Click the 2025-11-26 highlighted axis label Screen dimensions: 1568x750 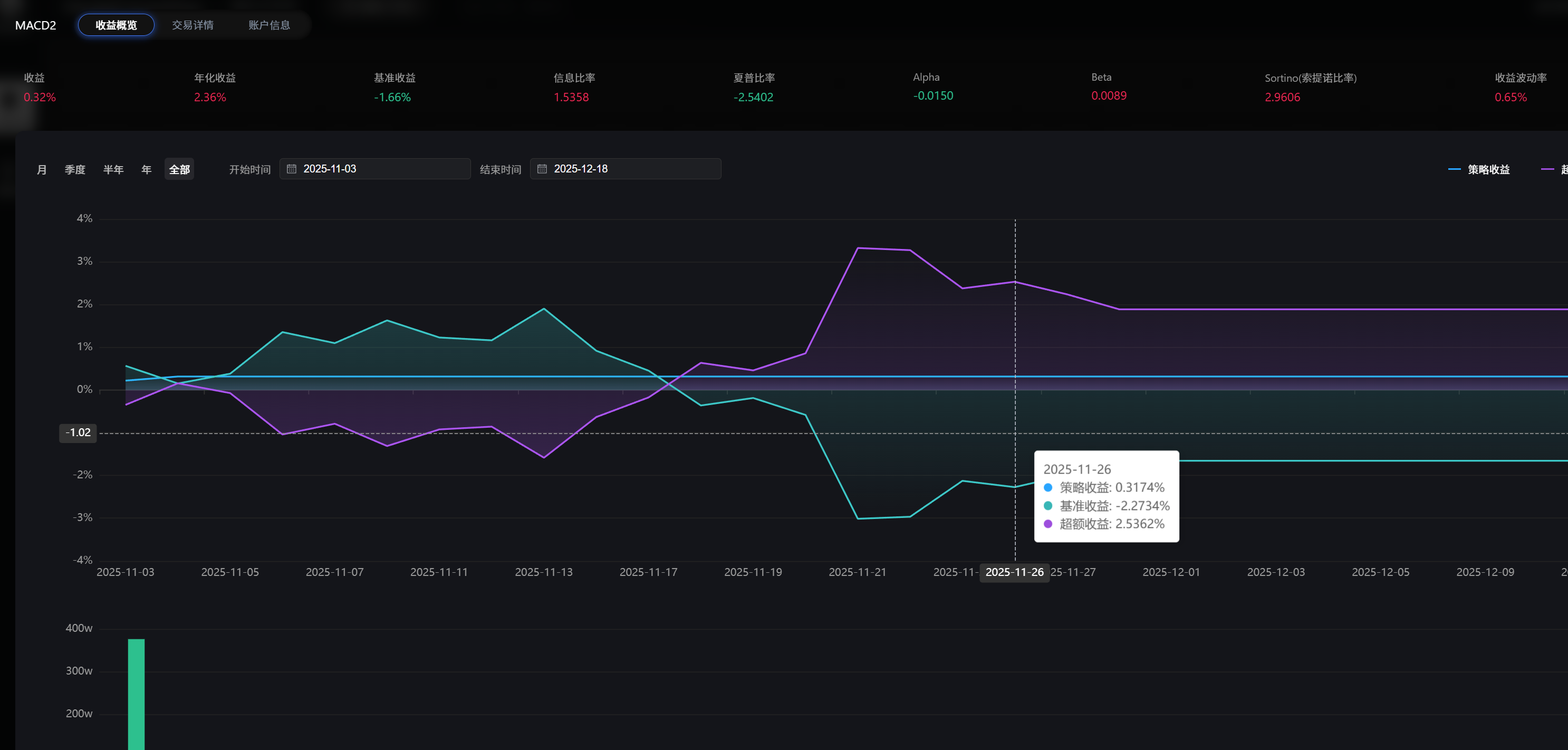(x=1014, y=572)
